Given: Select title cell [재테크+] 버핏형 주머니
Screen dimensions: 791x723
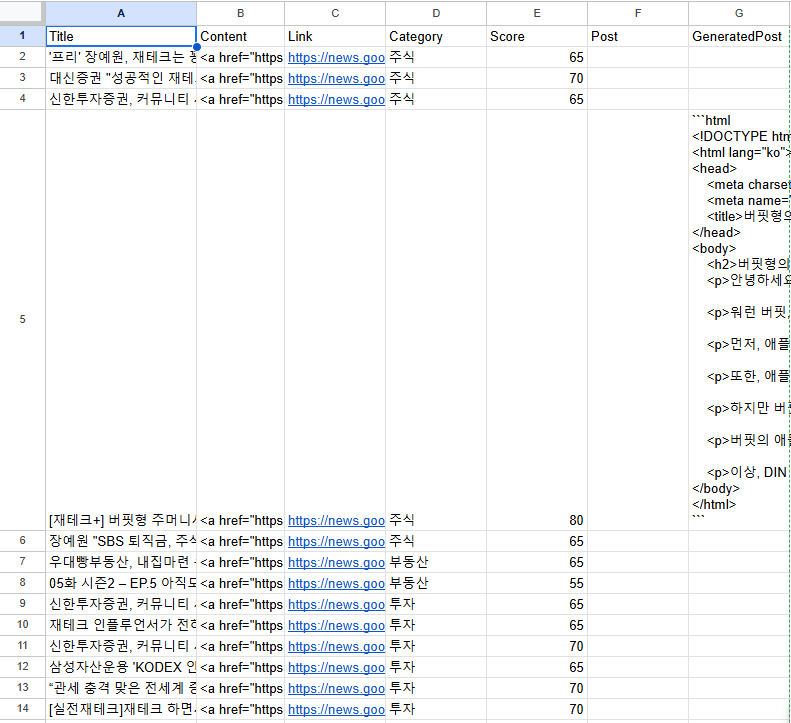Looking at the screenshot, I should (121, 320).
